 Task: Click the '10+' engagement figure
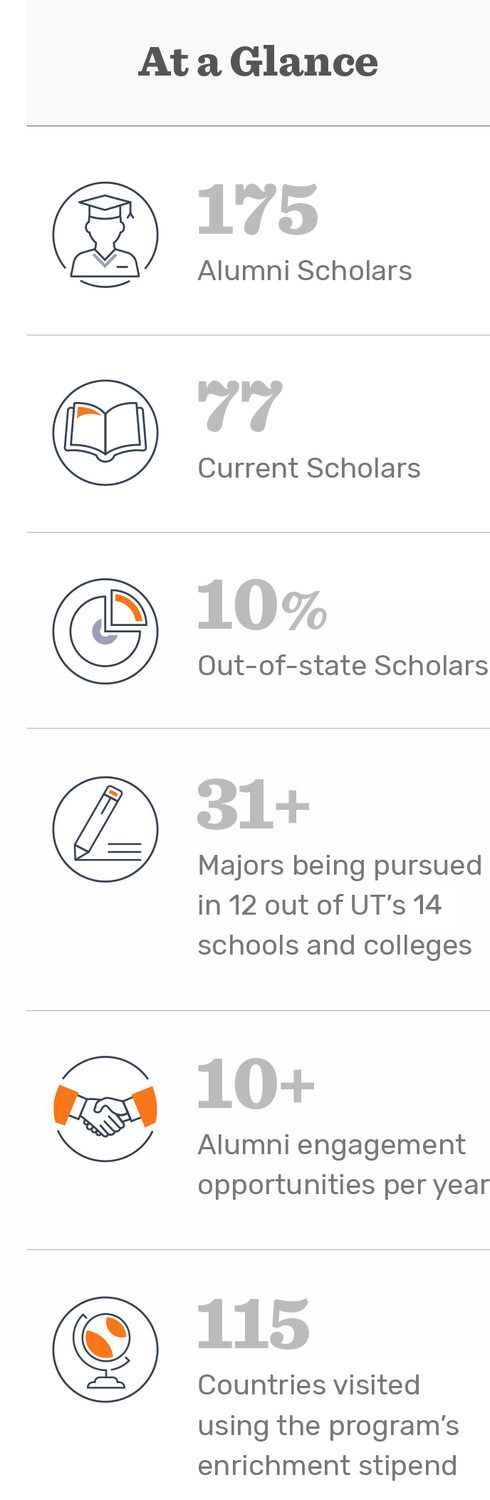pyautogui.click(x=256, y=1084)
